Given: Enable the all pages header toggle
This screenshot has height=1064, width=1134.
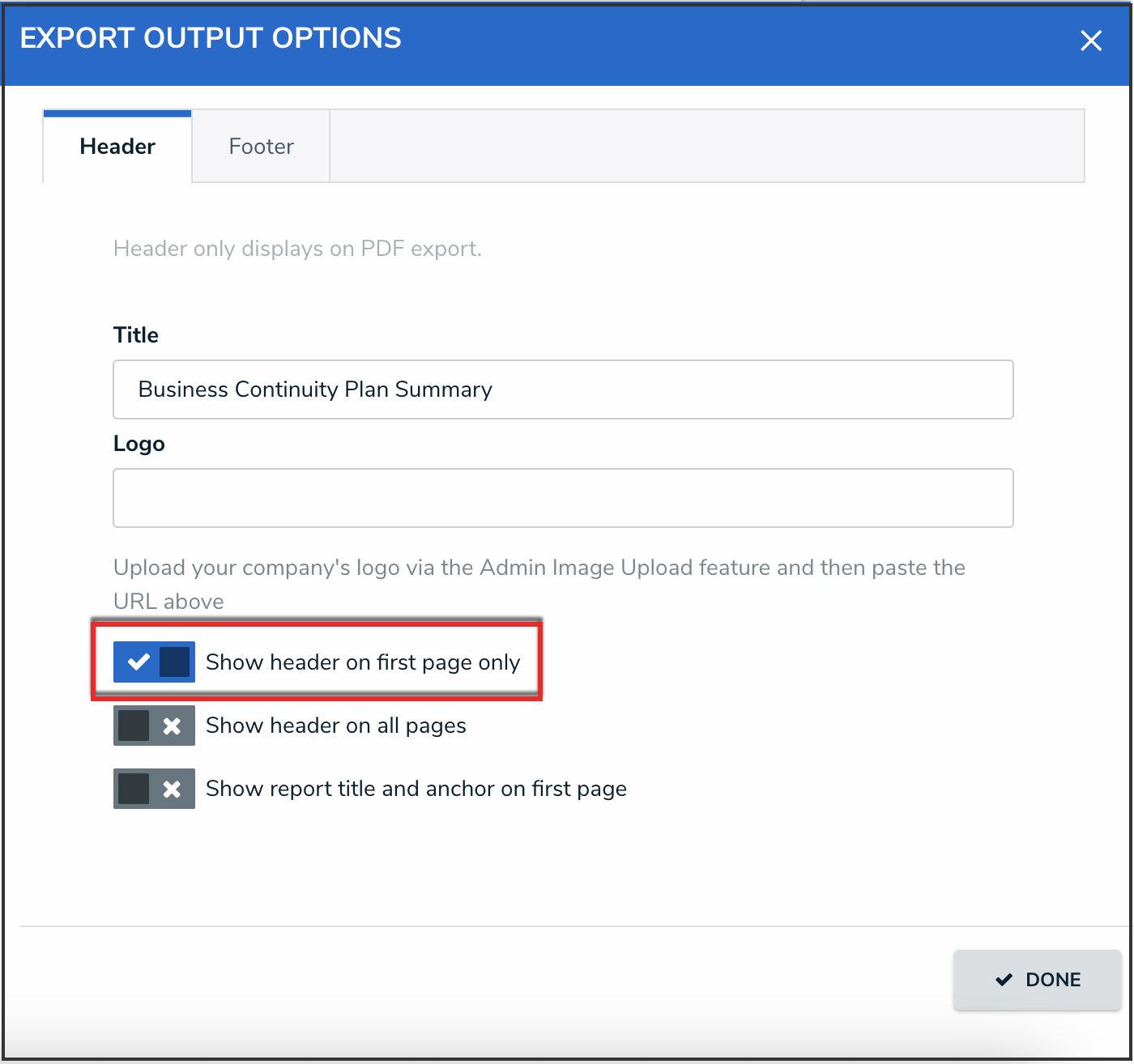Looking at the screenshot, I should click(x=154, y=725).
